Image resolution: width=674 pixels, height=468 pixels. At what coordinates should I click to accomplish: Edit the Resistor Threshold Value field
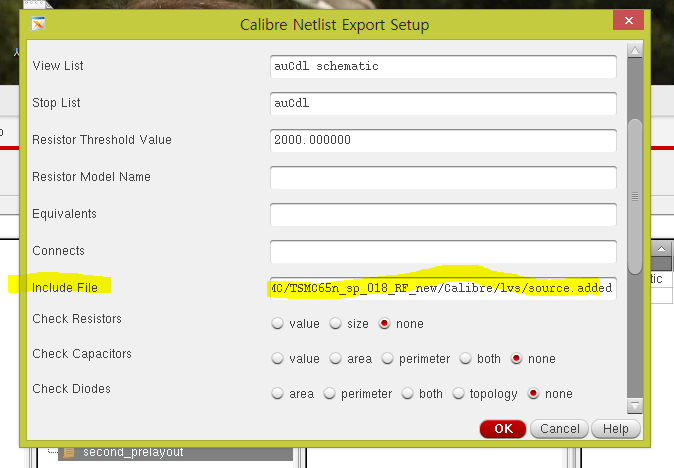point(443,141)
